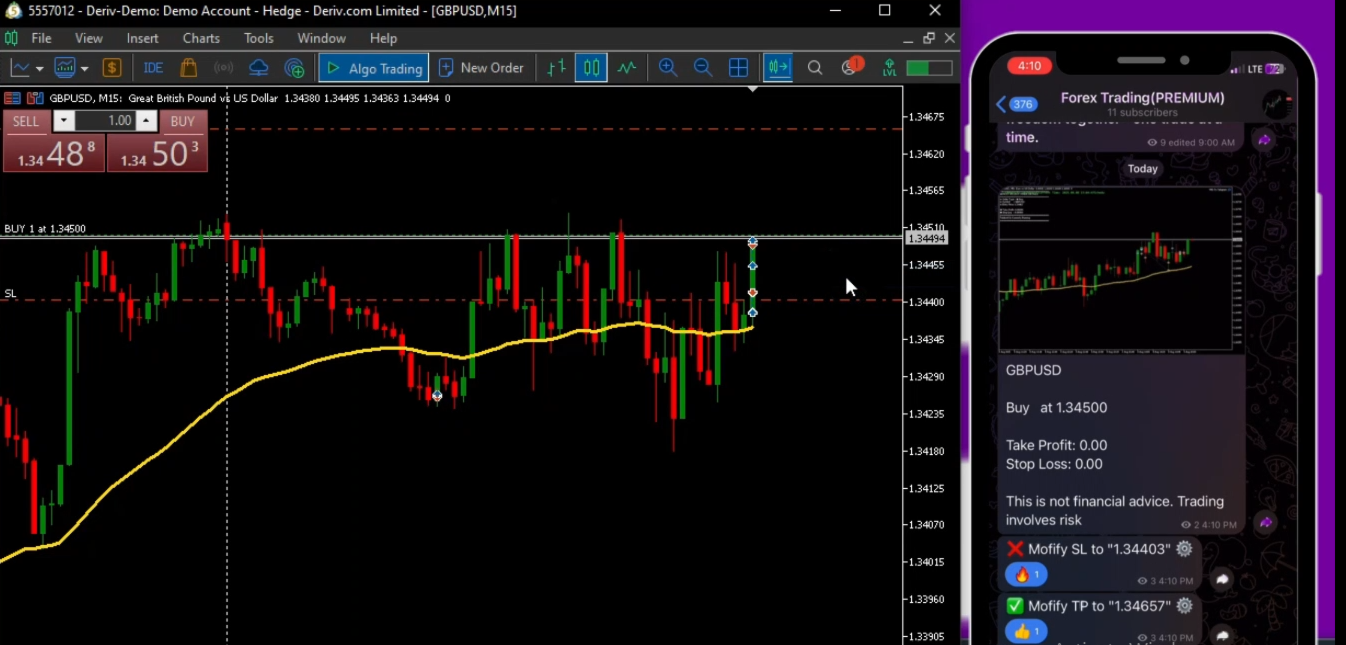Click the chart shift triangle marker
Viewport: 1346px width, 645px height.
point(753,89)
